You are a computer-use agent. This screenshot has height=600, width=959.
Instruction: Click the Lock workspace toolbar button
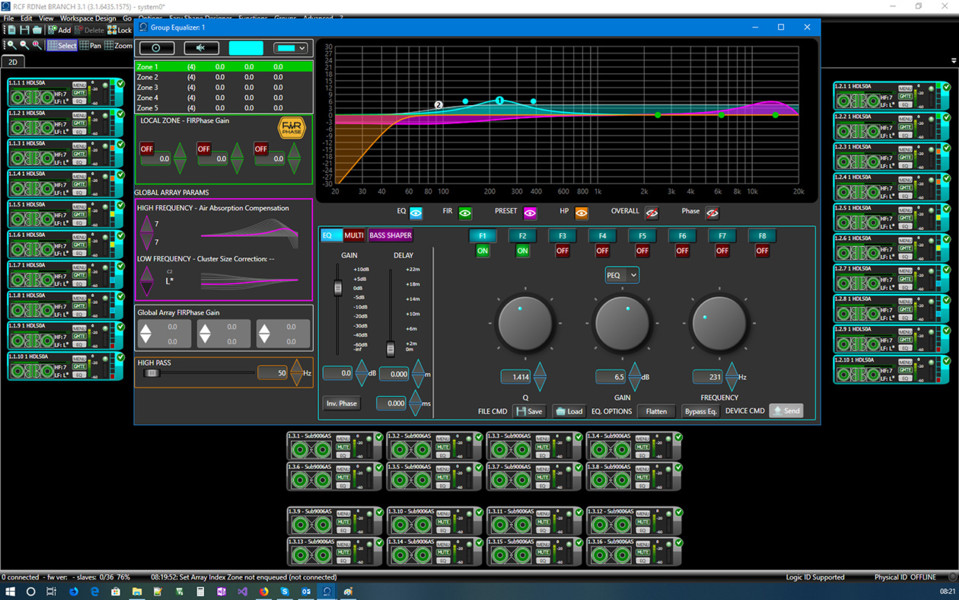pos(119,29)
